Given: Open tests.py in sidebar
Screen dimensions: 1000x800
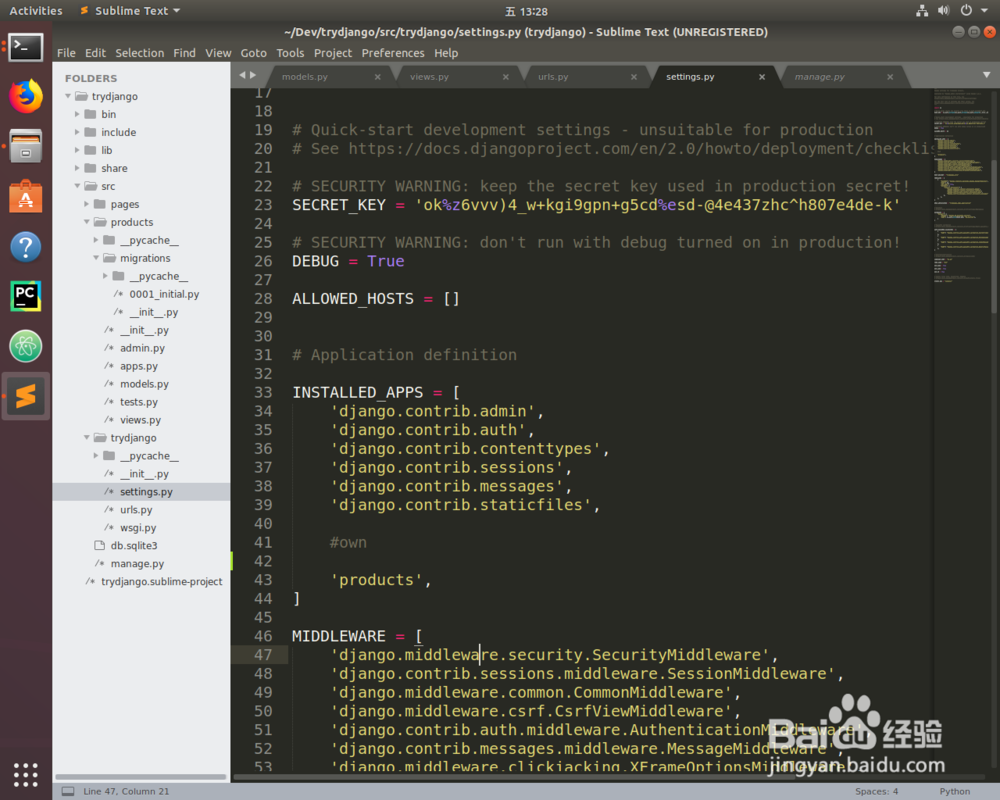Looking at the screenshot, I should pyautogui.click(x=138, y=402).
